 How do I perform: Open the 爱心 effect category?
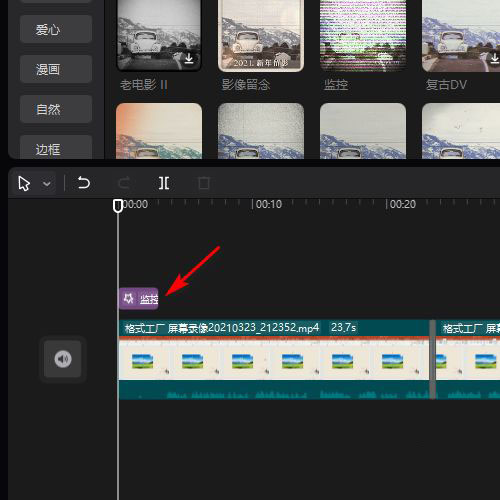(56, 29)
